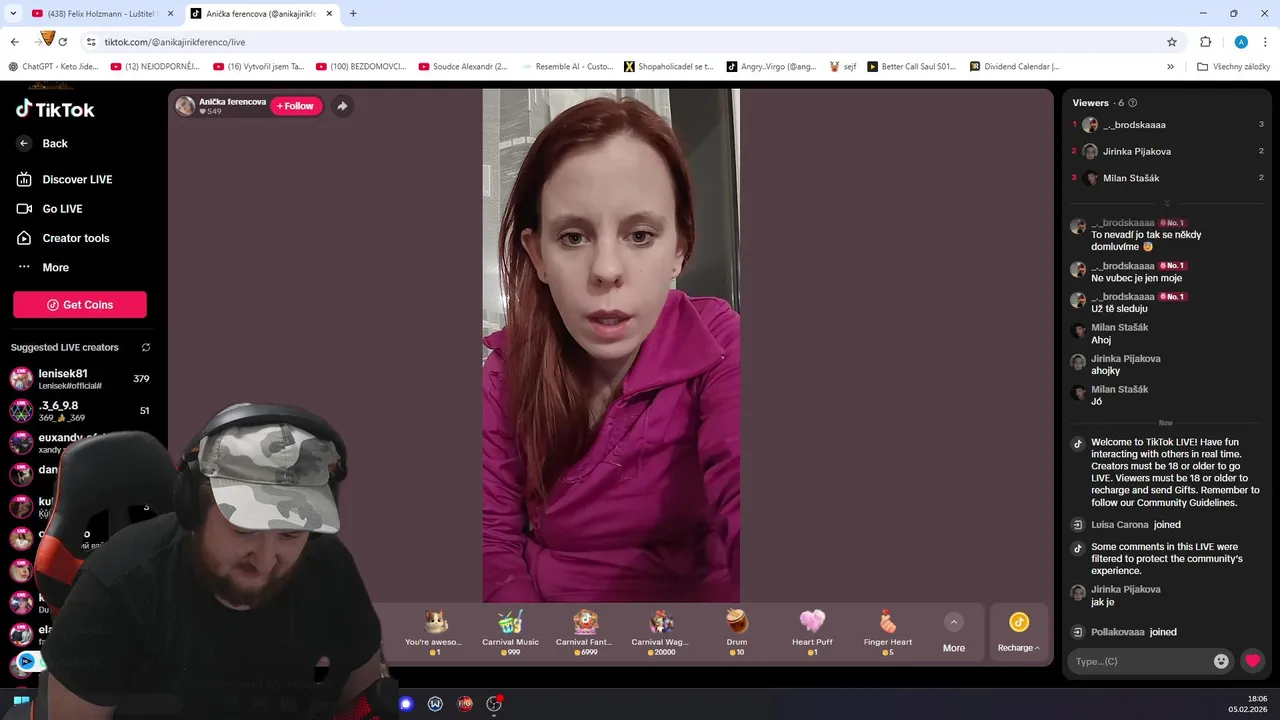Send the Finger Heart gift
1280x720 pixels.
[x=888, y=633]
